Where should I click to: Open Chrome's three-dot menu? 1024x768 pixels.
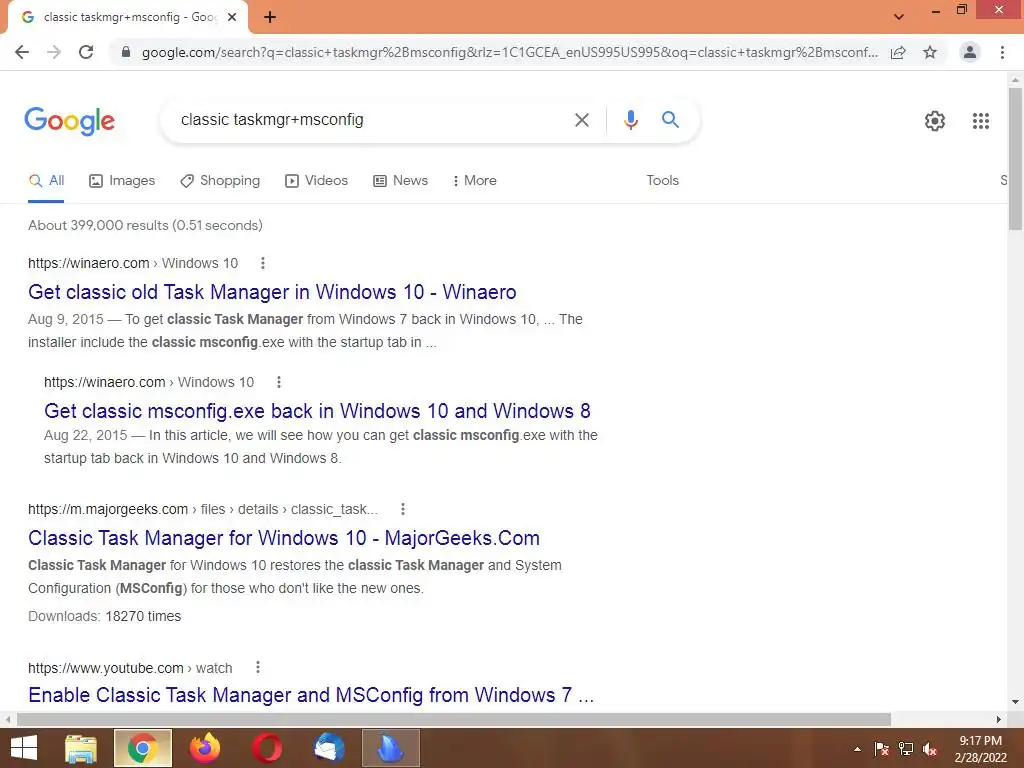1002,52
